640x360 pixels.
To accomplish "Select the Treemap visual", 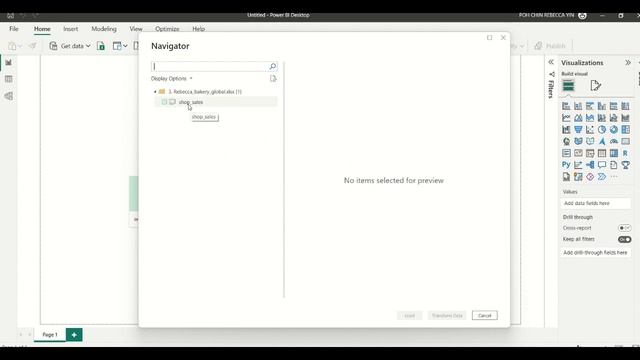I will [625, 130].
